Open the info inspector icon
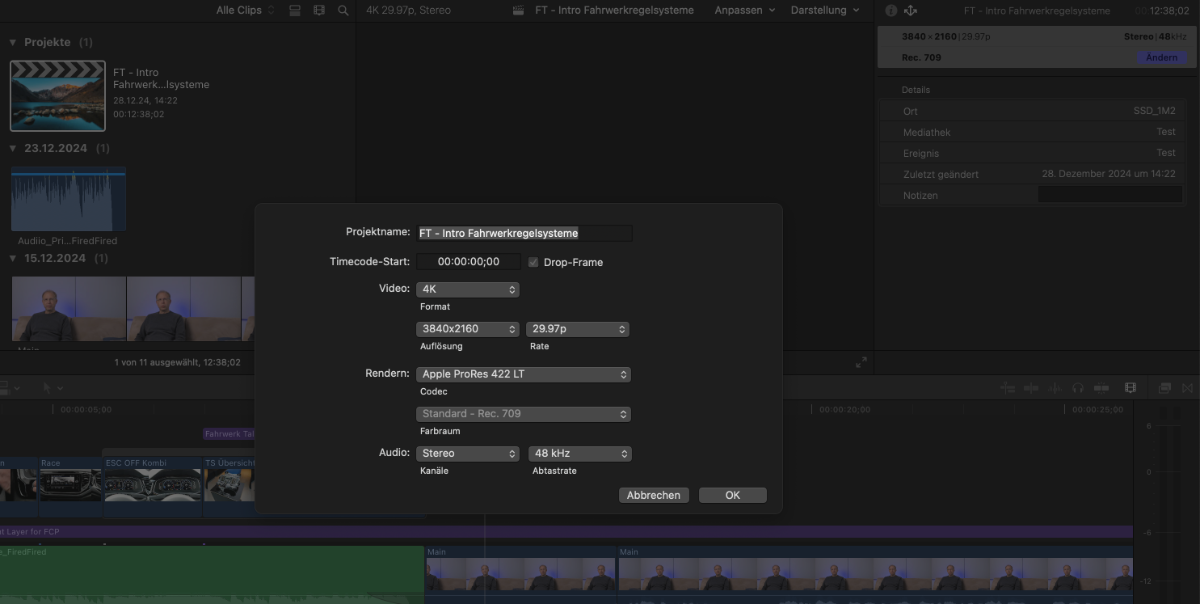 891,11
